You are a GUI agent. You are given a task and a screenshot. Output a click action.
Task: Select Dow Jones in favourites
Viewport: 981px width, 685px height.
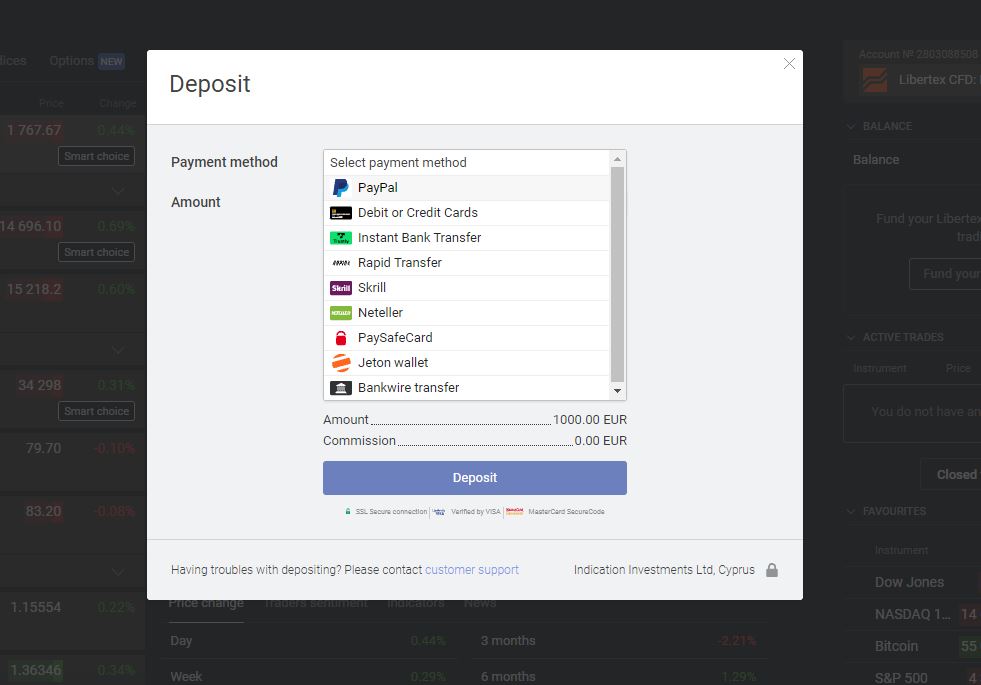pos(909,582)
